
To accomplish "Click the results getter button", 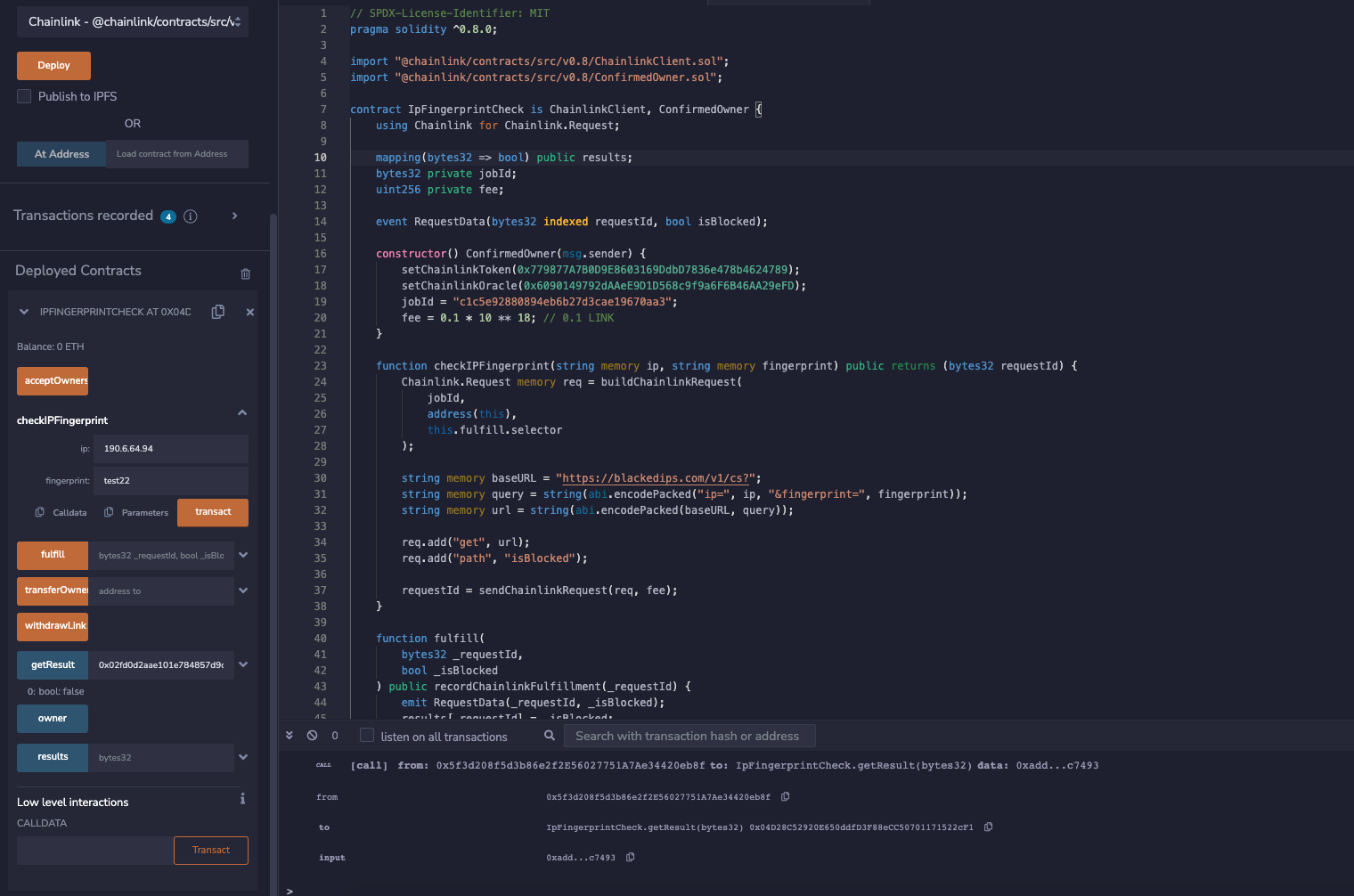I will click(x=53, y=757).
